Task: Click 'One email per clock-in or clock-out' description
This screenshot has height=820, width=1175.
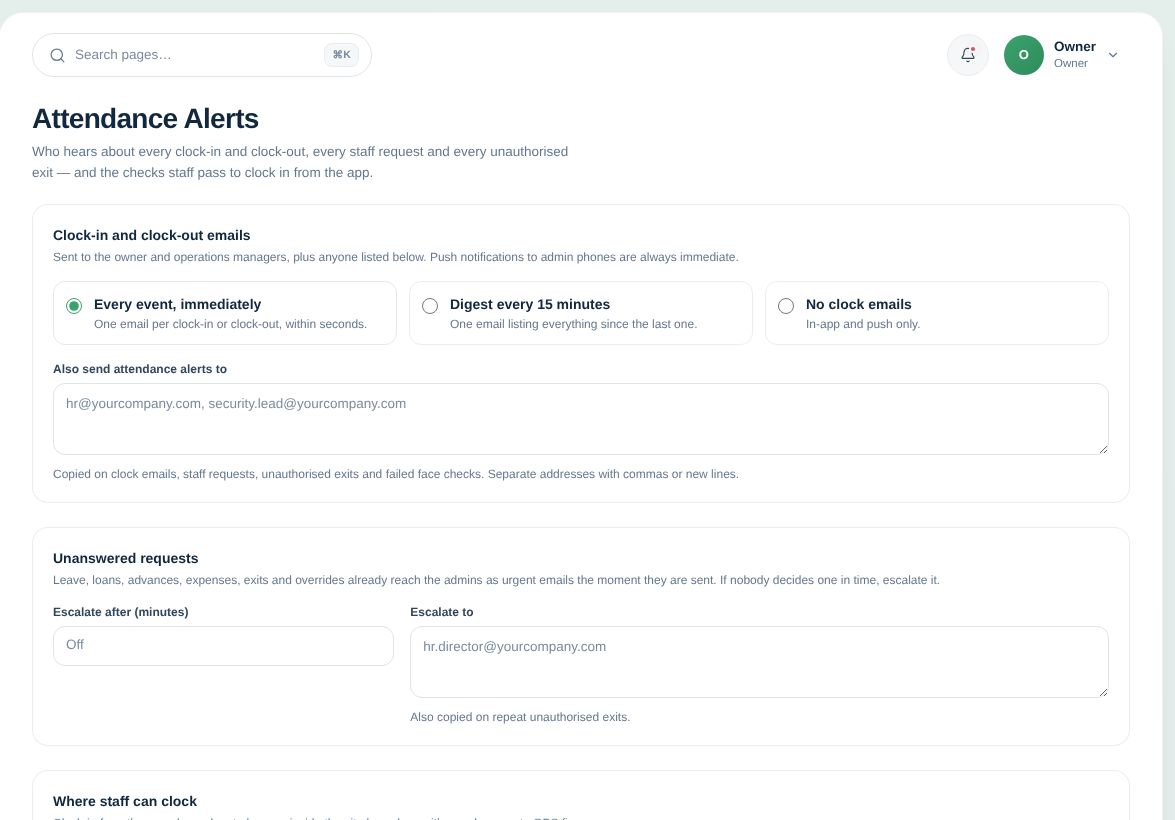Action: click(230, 324)
